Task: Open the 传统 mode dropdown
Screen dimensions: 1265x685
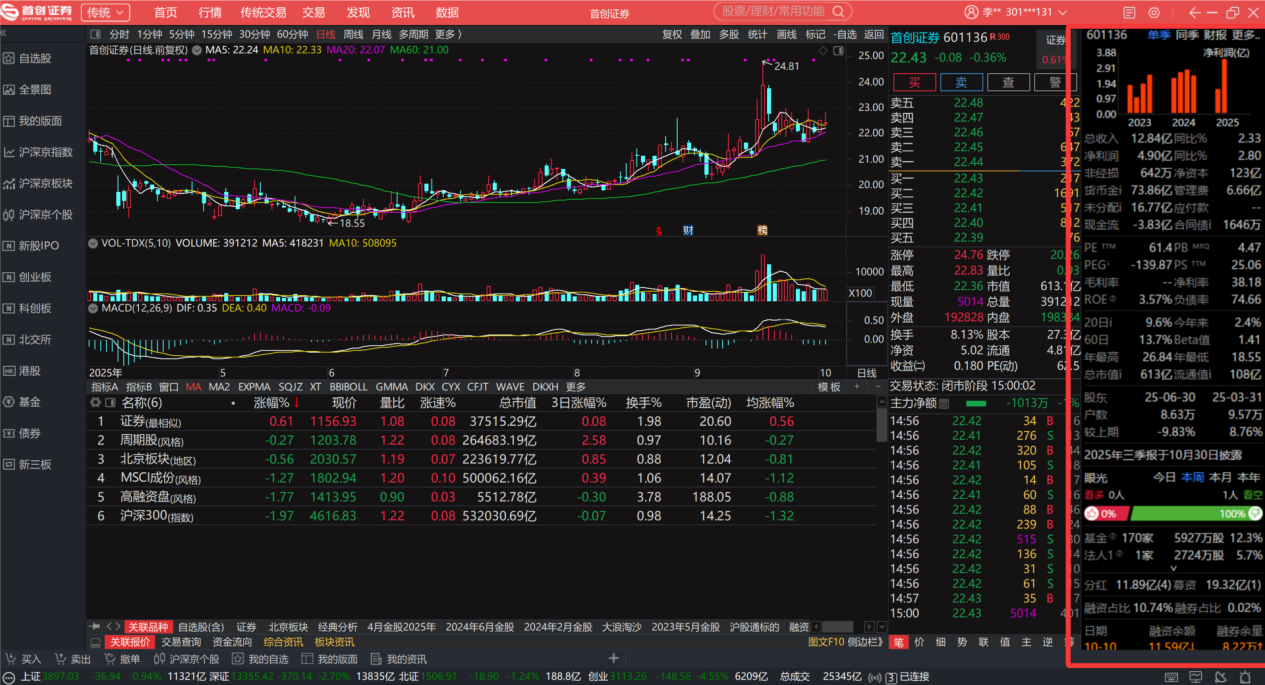Action: pos(106,12)
